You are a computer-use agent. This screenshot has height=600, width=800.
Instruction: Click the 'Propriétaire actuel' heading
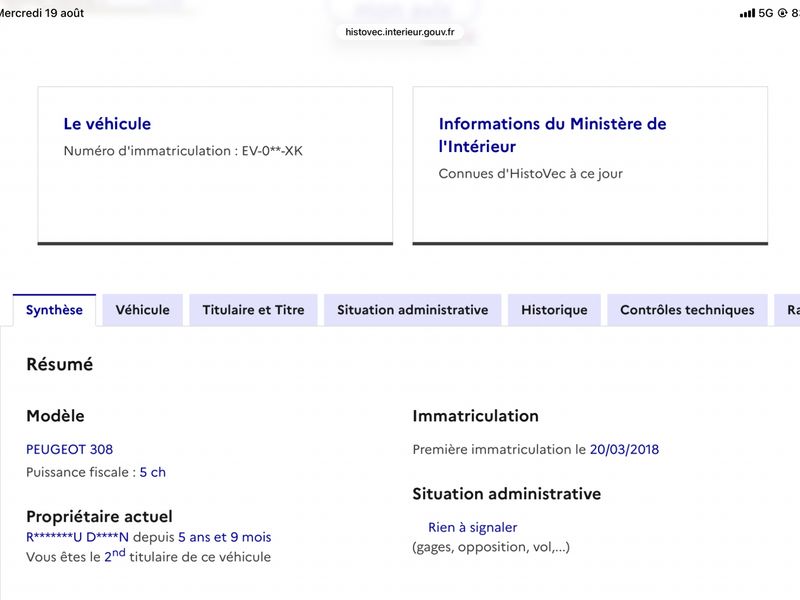click(99, 516)
